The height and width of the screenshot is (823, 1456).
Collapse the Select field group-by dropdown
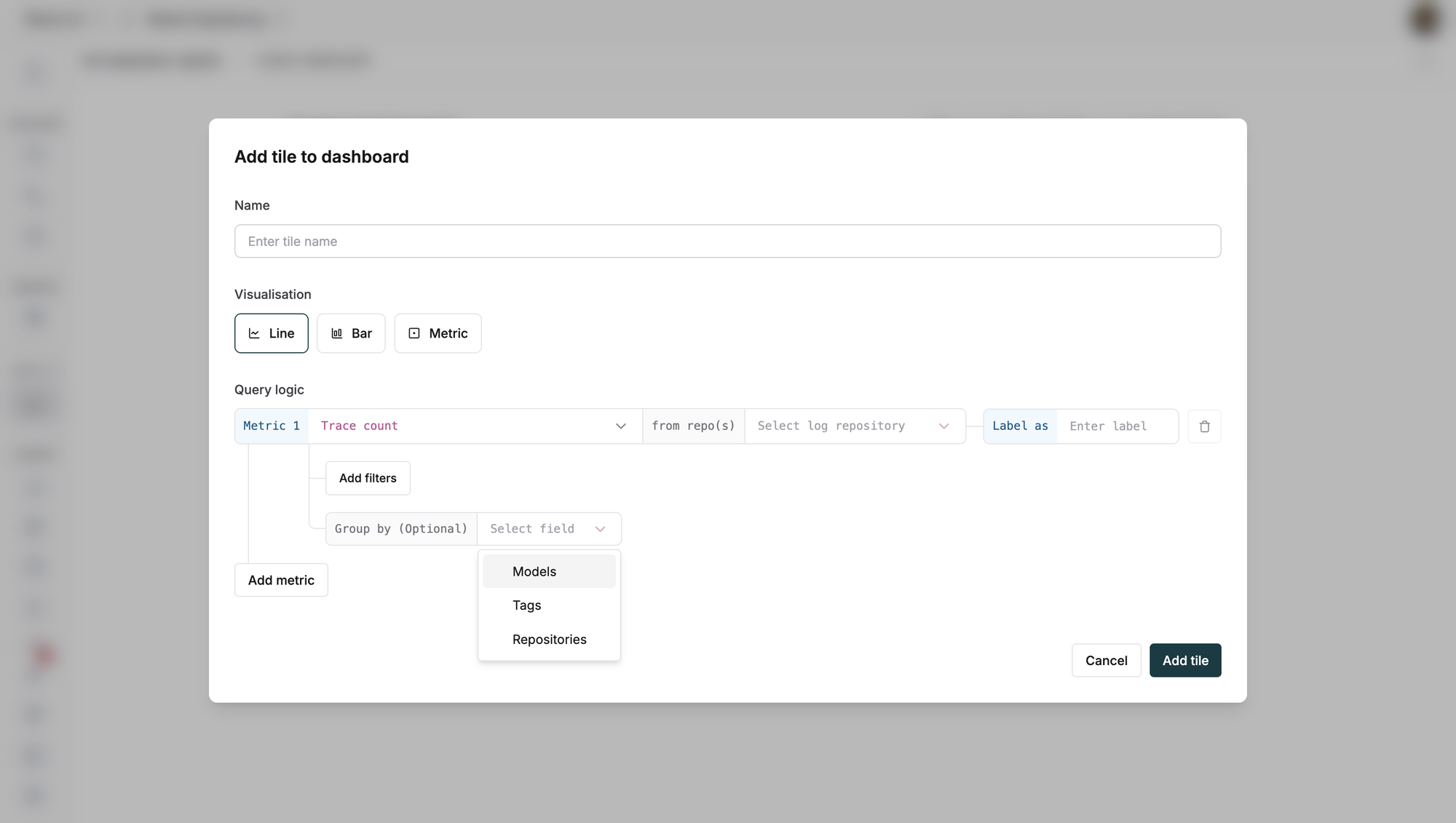(548, 529)
